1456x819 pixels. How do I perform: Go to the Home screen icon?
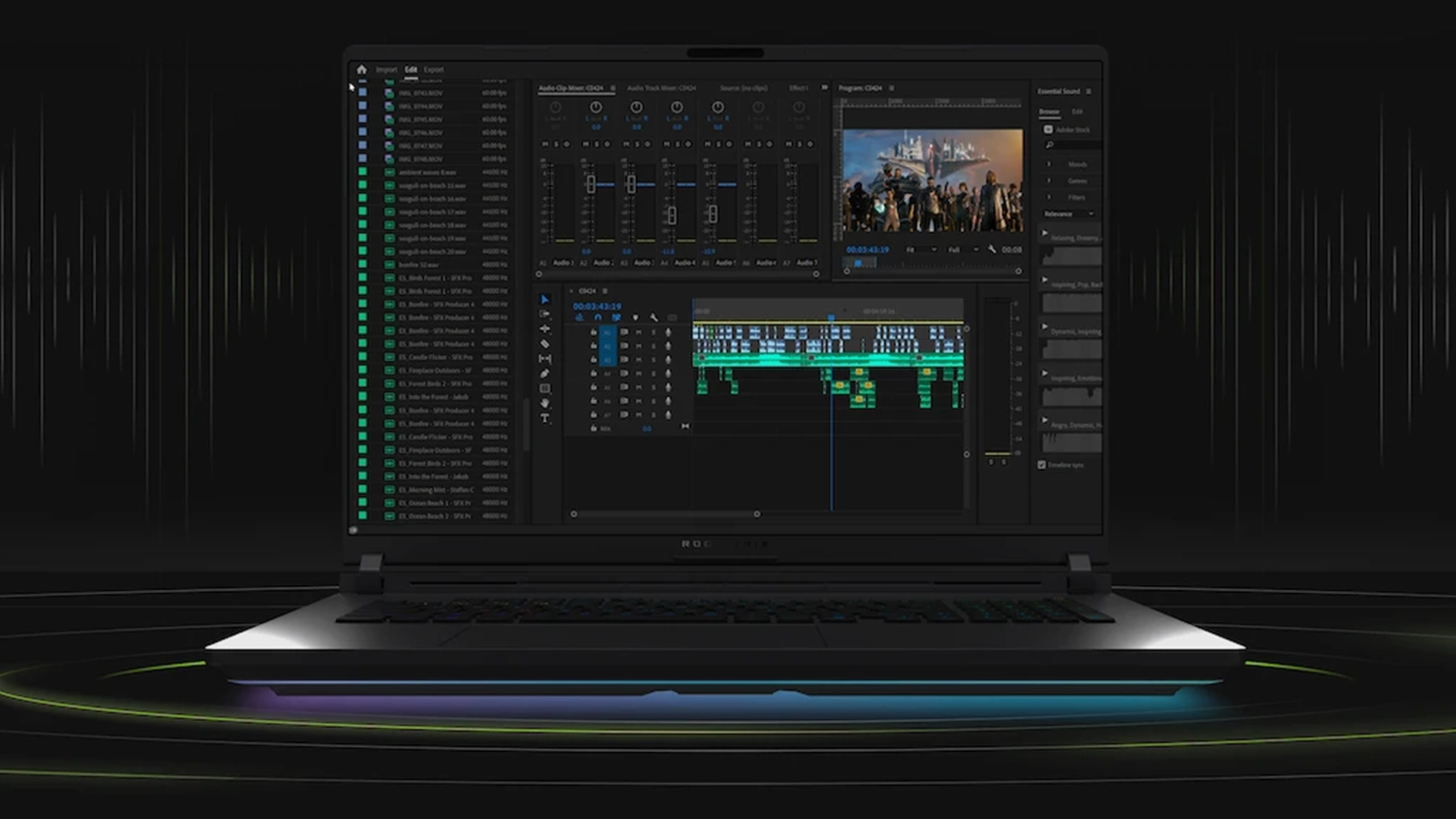361,70
